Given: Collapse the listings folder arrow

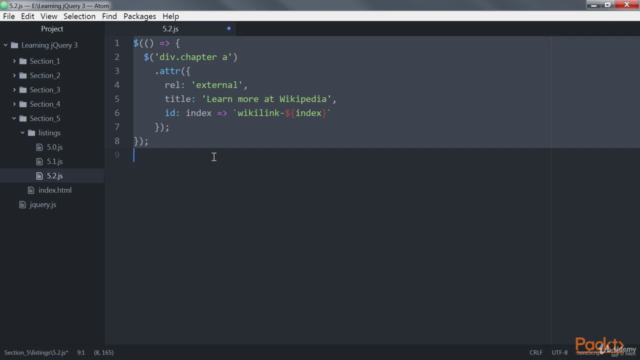Looking at the screenshot, I should (22, 133).
